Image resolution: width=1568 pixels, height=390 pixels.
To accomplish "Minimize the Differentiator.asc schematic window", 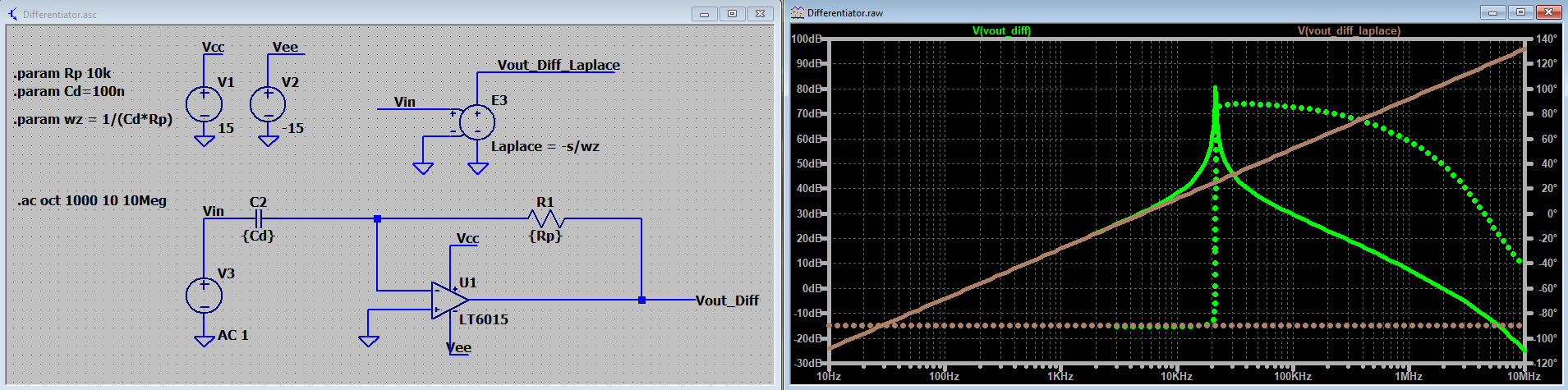I will point(705,14).
